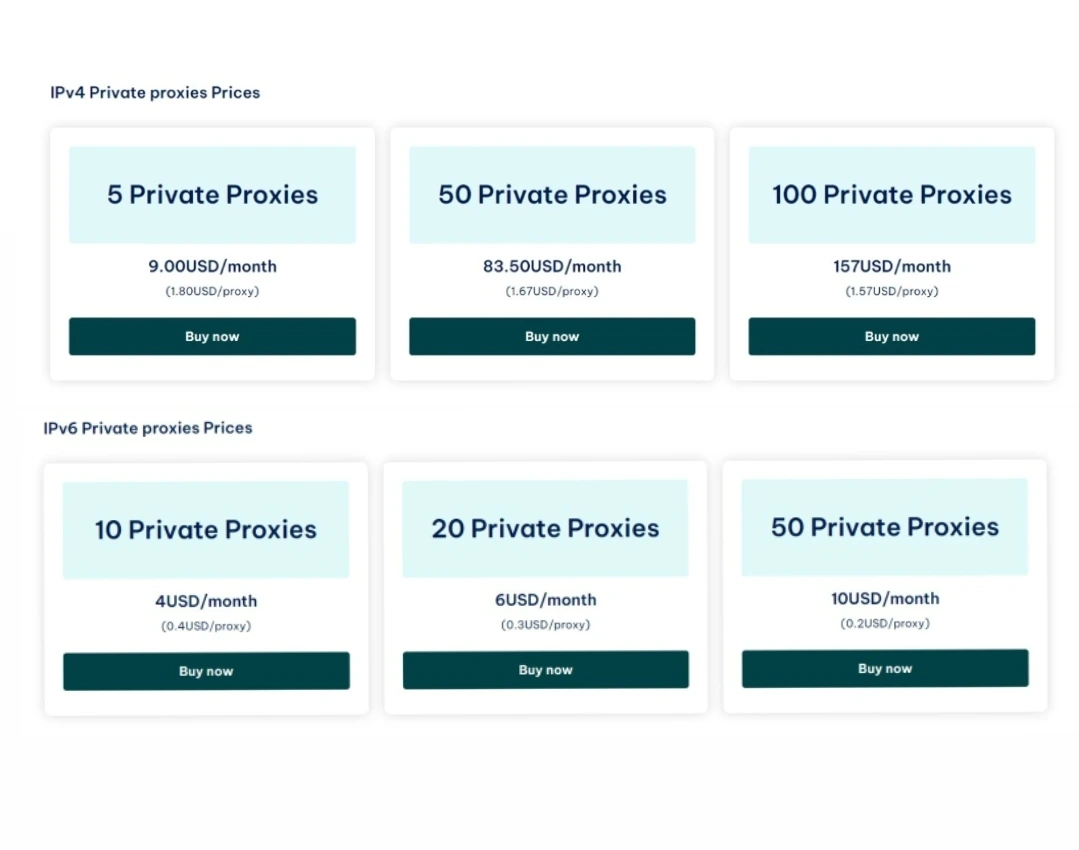Click Buy now for 20 Private Proxies
This screenshot has height=850, width=1079.
tap(546, 670)
